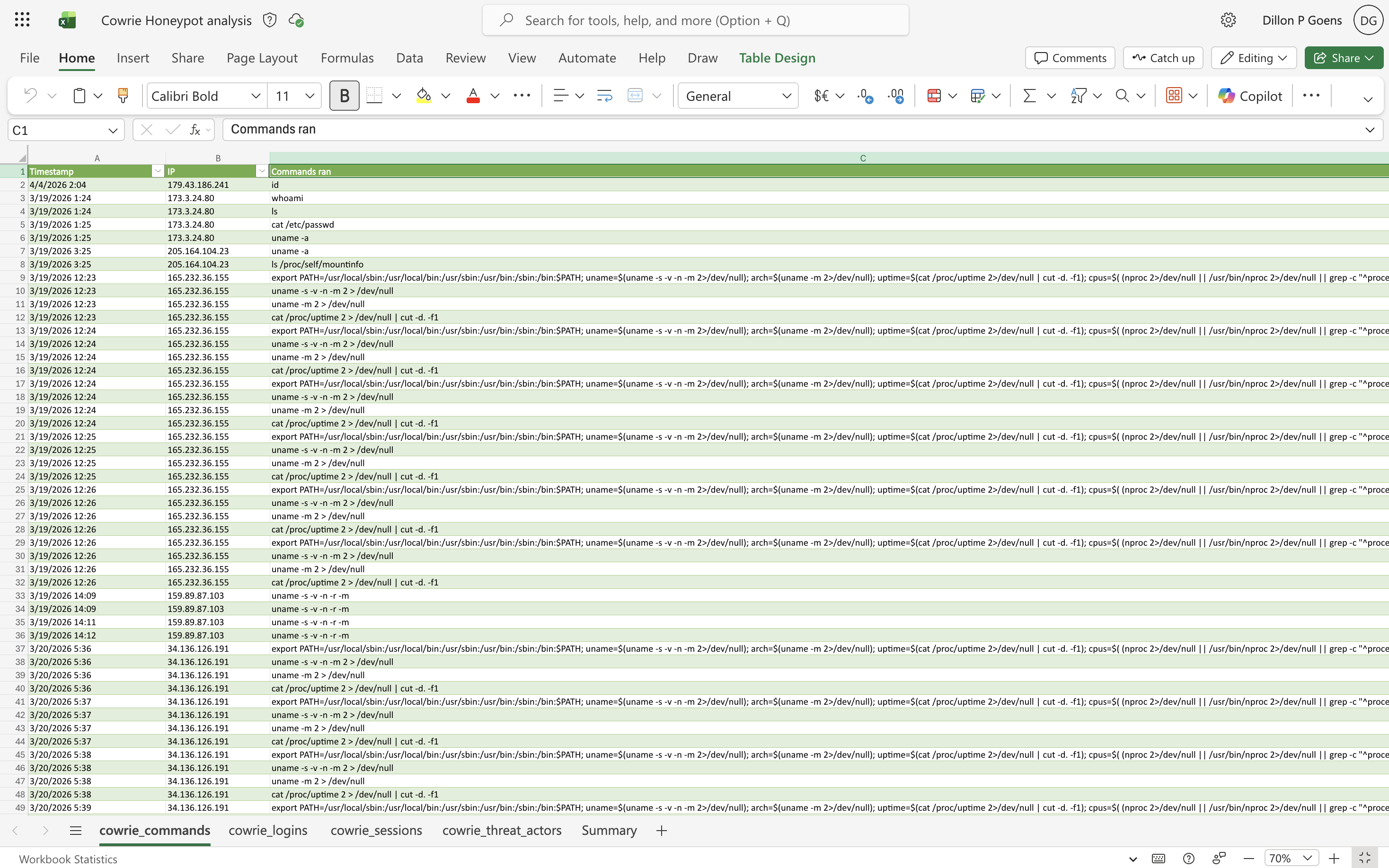Click the Find magnifier icon in ribbon
The height and width of the screenshot is (868, 1389).
1122,95
